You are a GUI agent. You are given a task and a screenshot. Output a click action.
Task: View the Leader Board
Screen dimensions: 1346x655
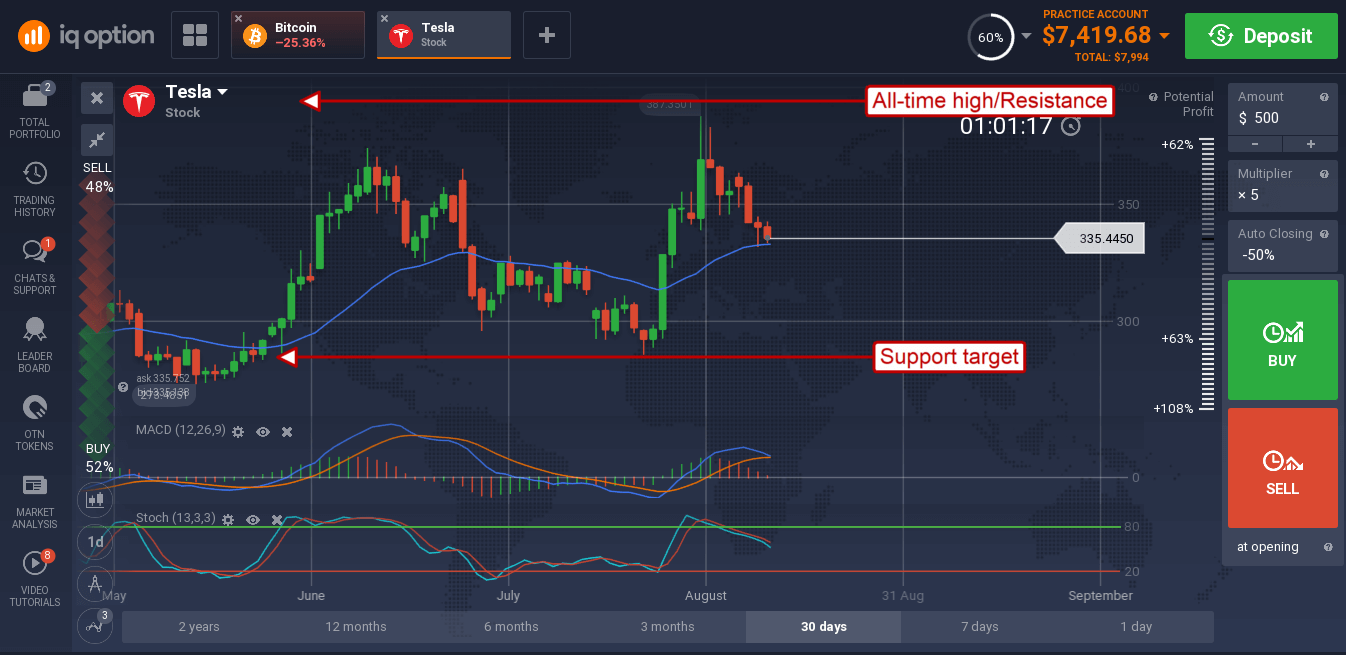34,345
